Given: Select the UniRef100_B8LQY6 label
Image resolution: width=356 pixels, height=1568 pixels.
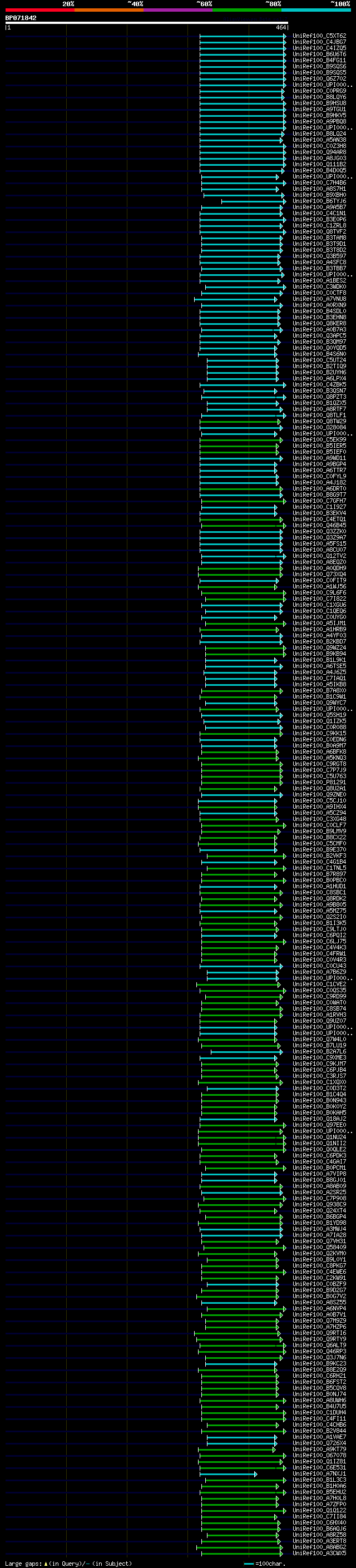Looking at the screenshot, I should pyautogui.click(x=319, y=97).
